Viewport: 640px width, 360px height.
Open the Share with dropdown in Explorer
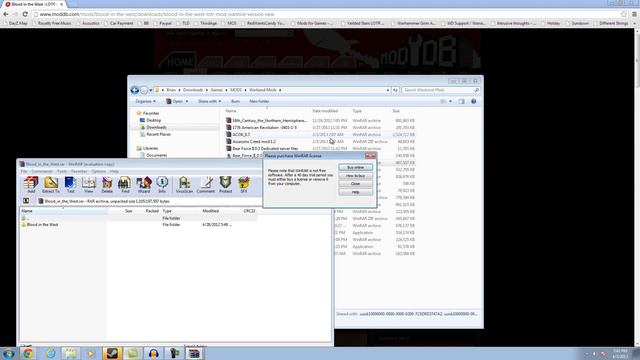pyautogui.click(x=209, y=101)
